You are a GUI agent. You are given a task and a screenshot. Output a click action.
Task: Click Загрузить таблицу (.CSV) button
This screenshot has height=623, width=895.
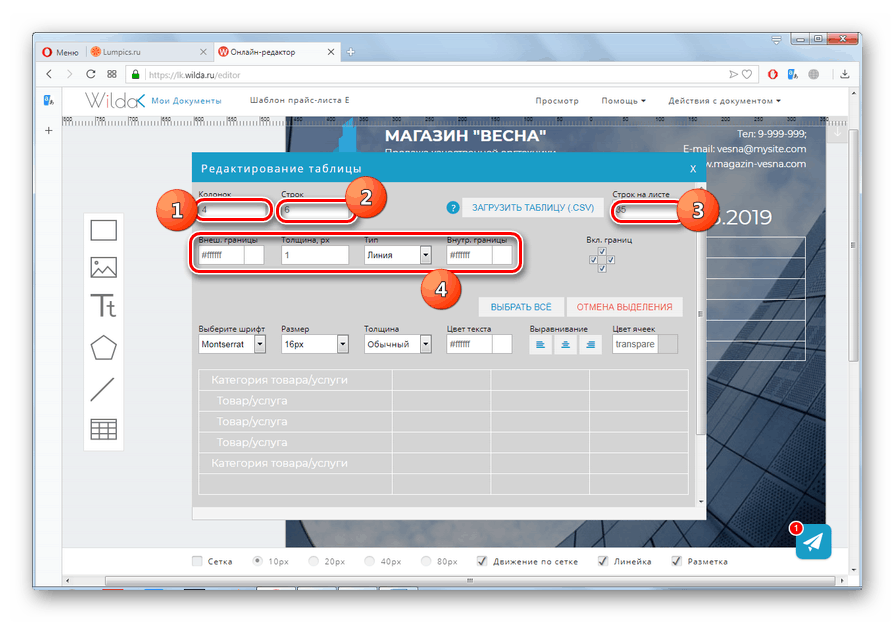click(x=533, y=208)
